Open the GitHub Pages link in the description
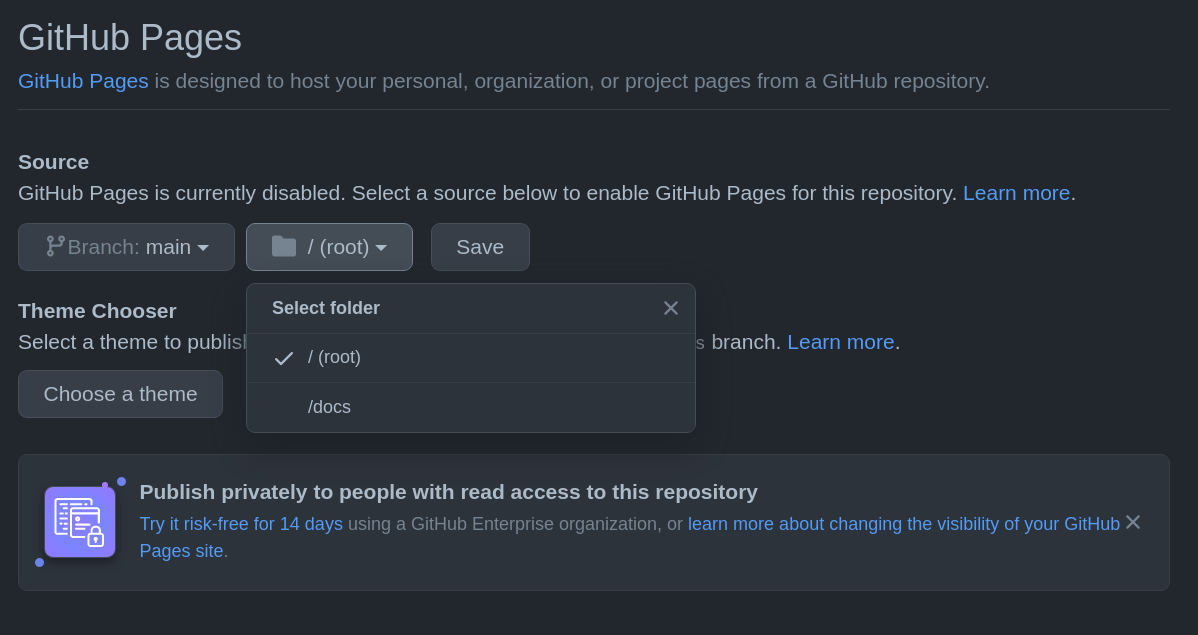The height and width of the screenshot is (635, 1198). pyautogui.click(x=83, y=81)
